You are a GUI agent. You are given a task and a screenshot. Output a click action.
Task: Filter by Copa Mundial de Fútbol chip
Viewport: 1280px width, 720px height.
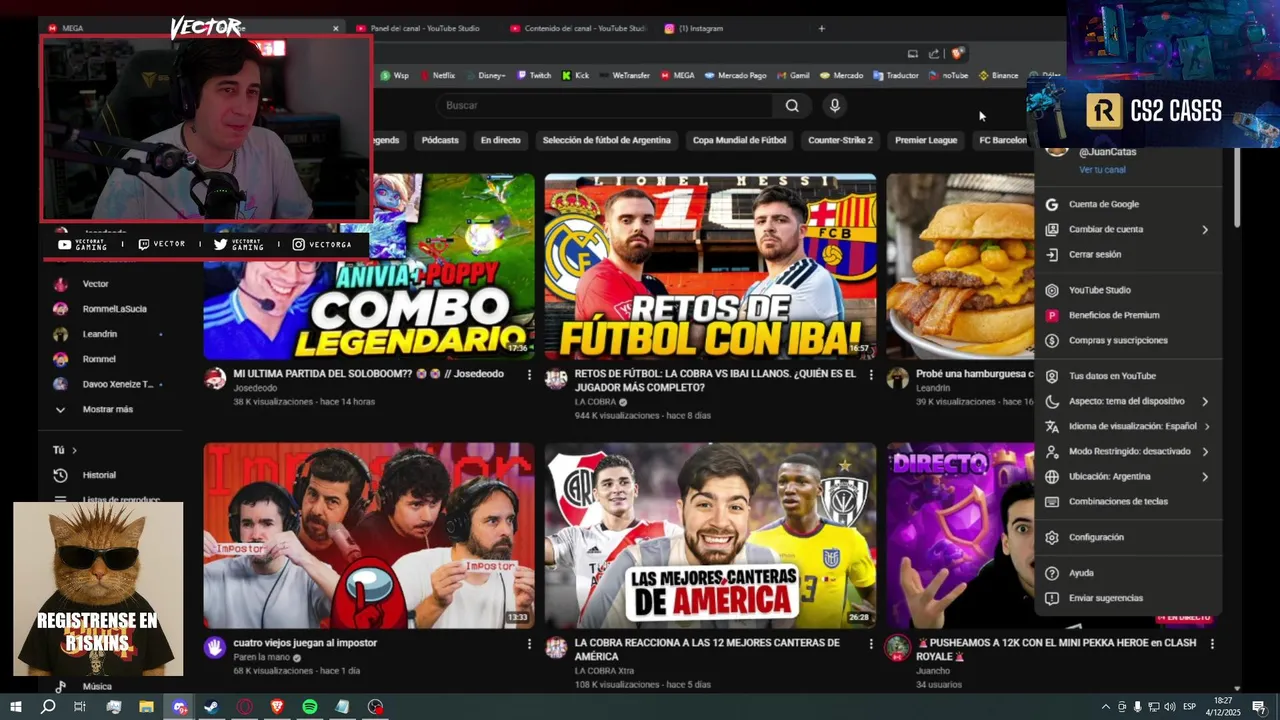point(739,140)
